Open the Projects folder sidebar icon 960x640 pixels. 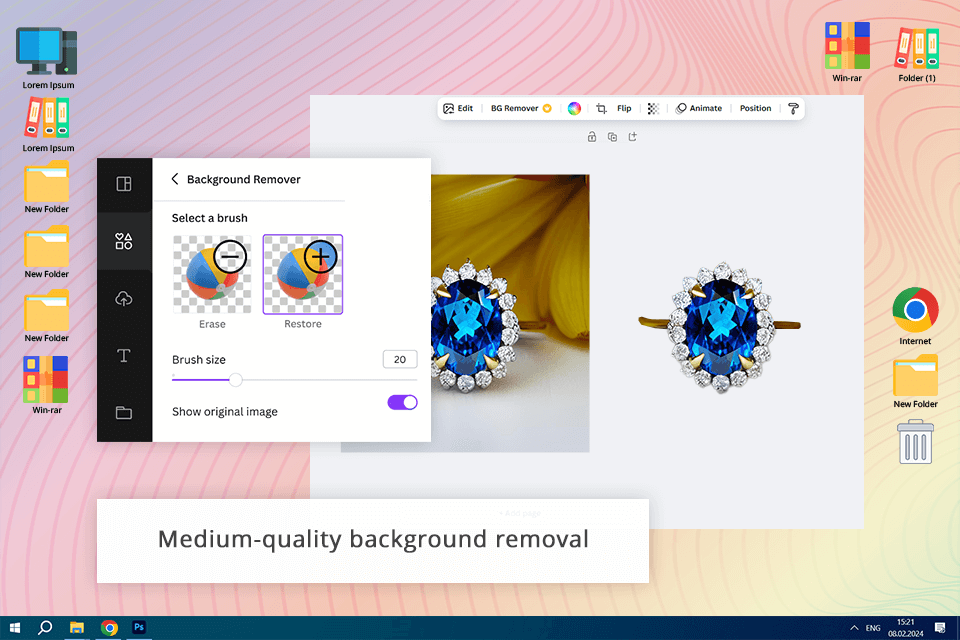(124, 413)
